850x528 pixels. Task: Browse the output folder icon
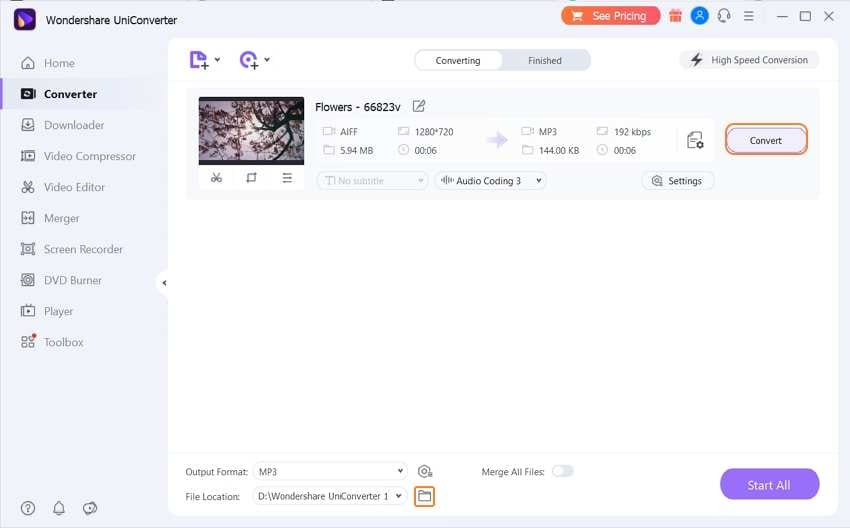click(424, 496)
